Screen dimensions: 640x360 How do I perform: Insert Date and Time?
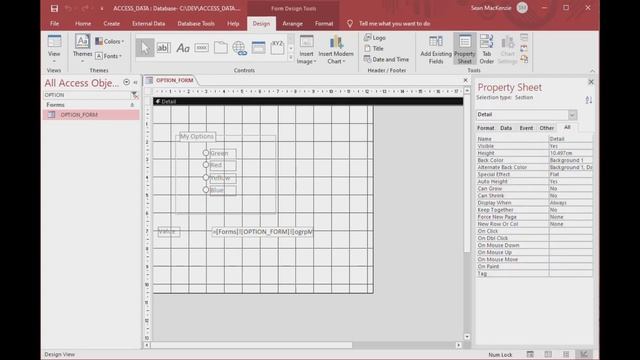(386, 59)
